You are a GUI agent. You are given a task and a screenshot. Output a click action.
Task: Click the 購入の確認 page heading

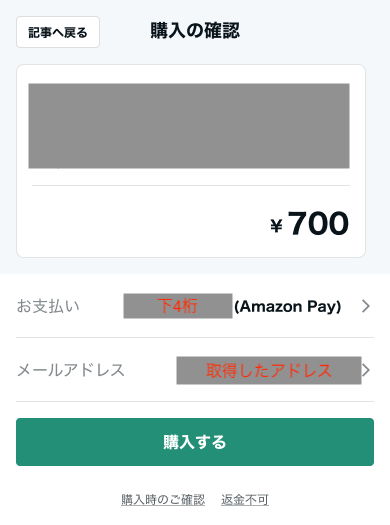[x=195, y=30]
